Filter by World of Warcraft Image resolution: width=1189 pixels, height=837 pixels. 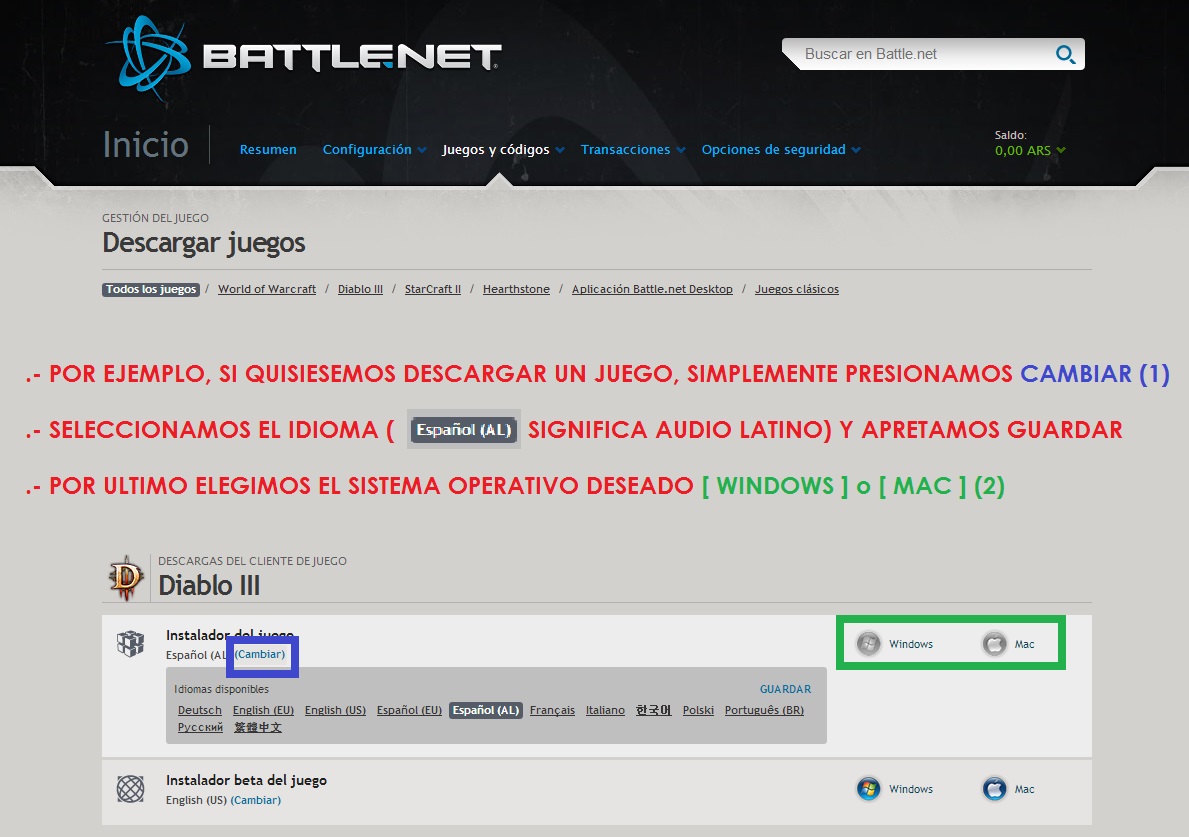click(267, 289)
